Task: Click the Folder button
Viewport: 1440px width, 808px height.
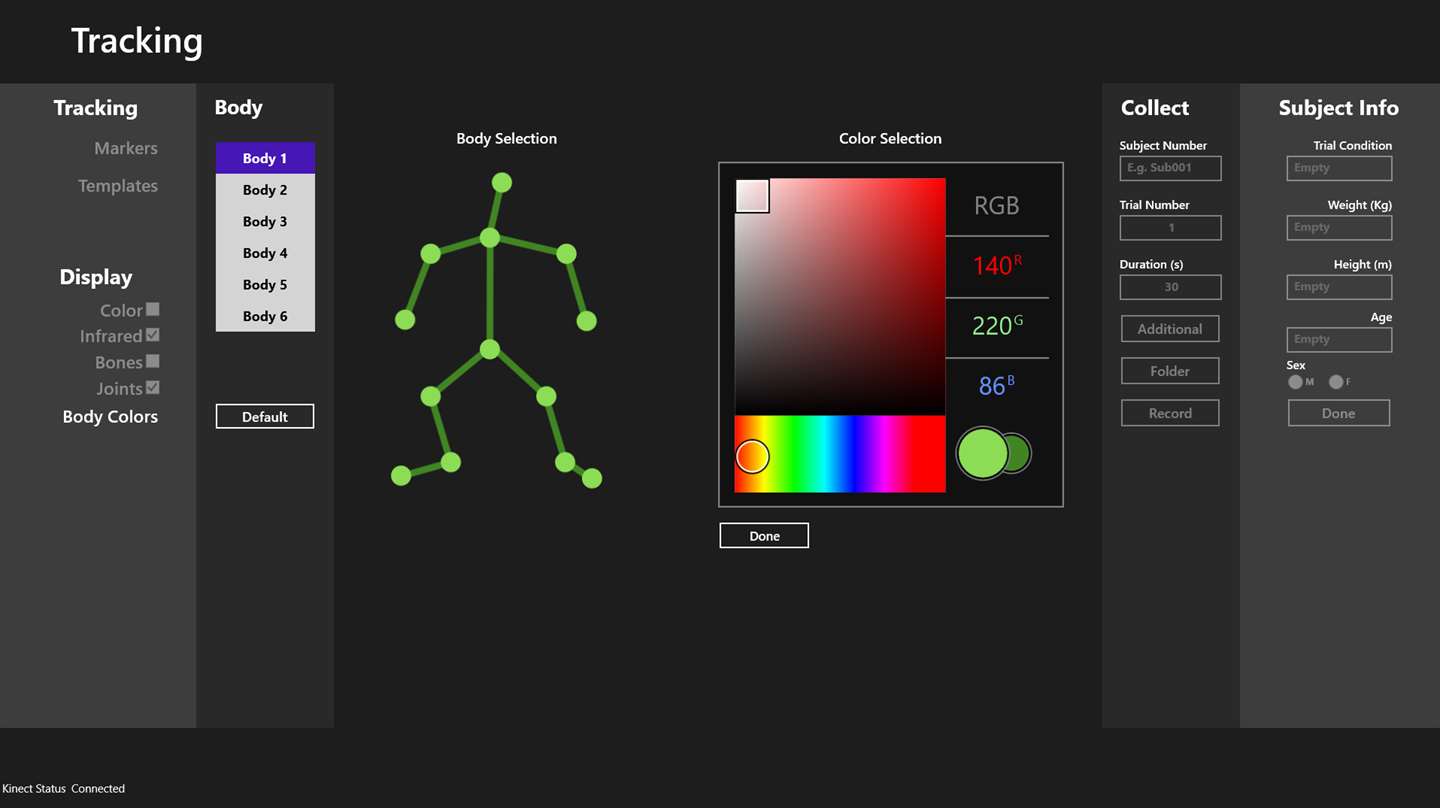Action: (1170, 371)
